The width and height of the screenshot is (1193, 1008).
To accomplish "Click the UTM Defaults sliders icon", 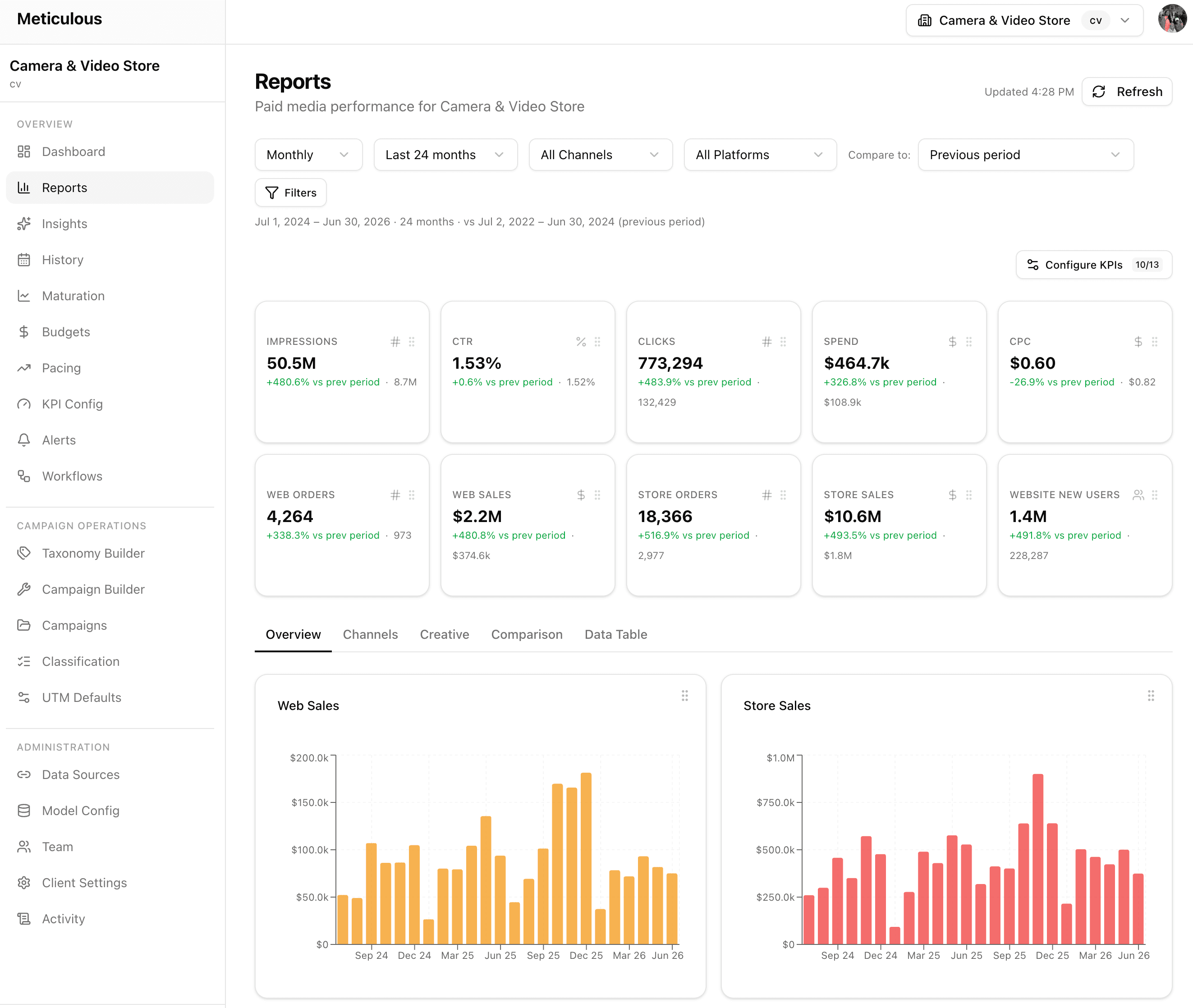I will click(24, 697).
